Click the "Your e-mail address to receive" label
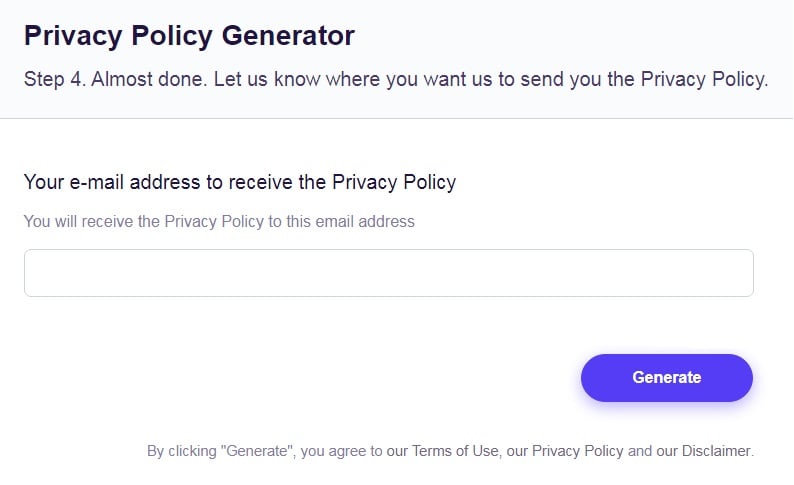 pos(175,182)
